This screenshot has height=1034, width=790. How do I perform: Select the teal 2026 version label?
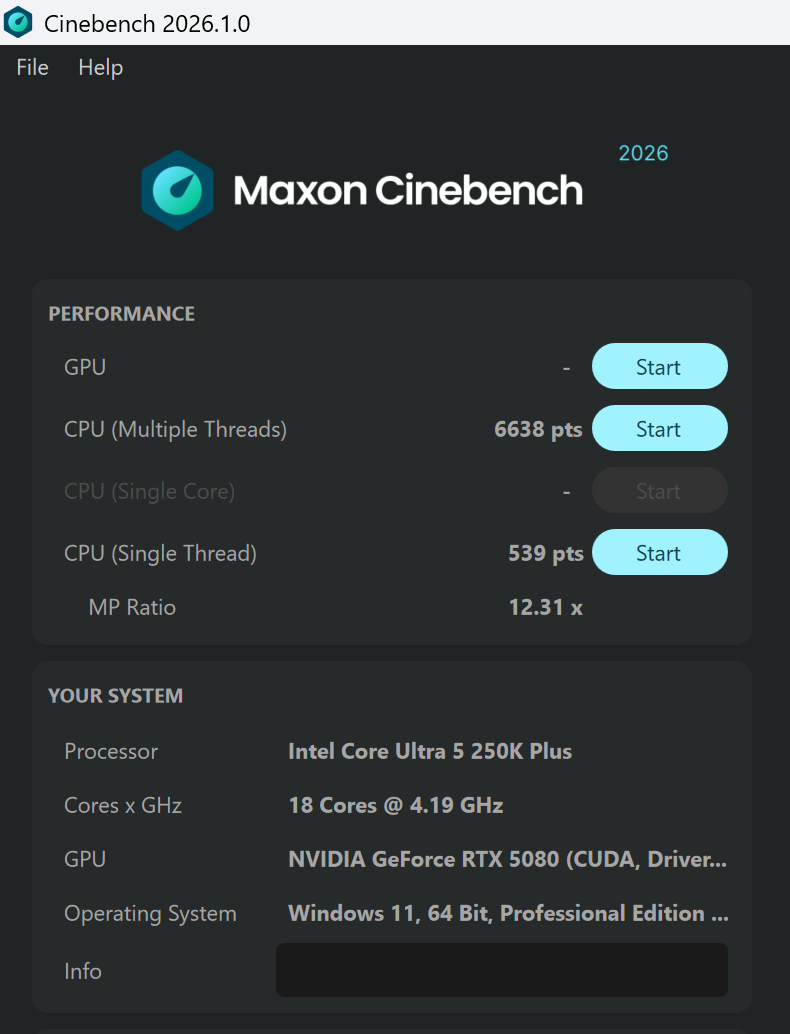(x=643, y=153)
